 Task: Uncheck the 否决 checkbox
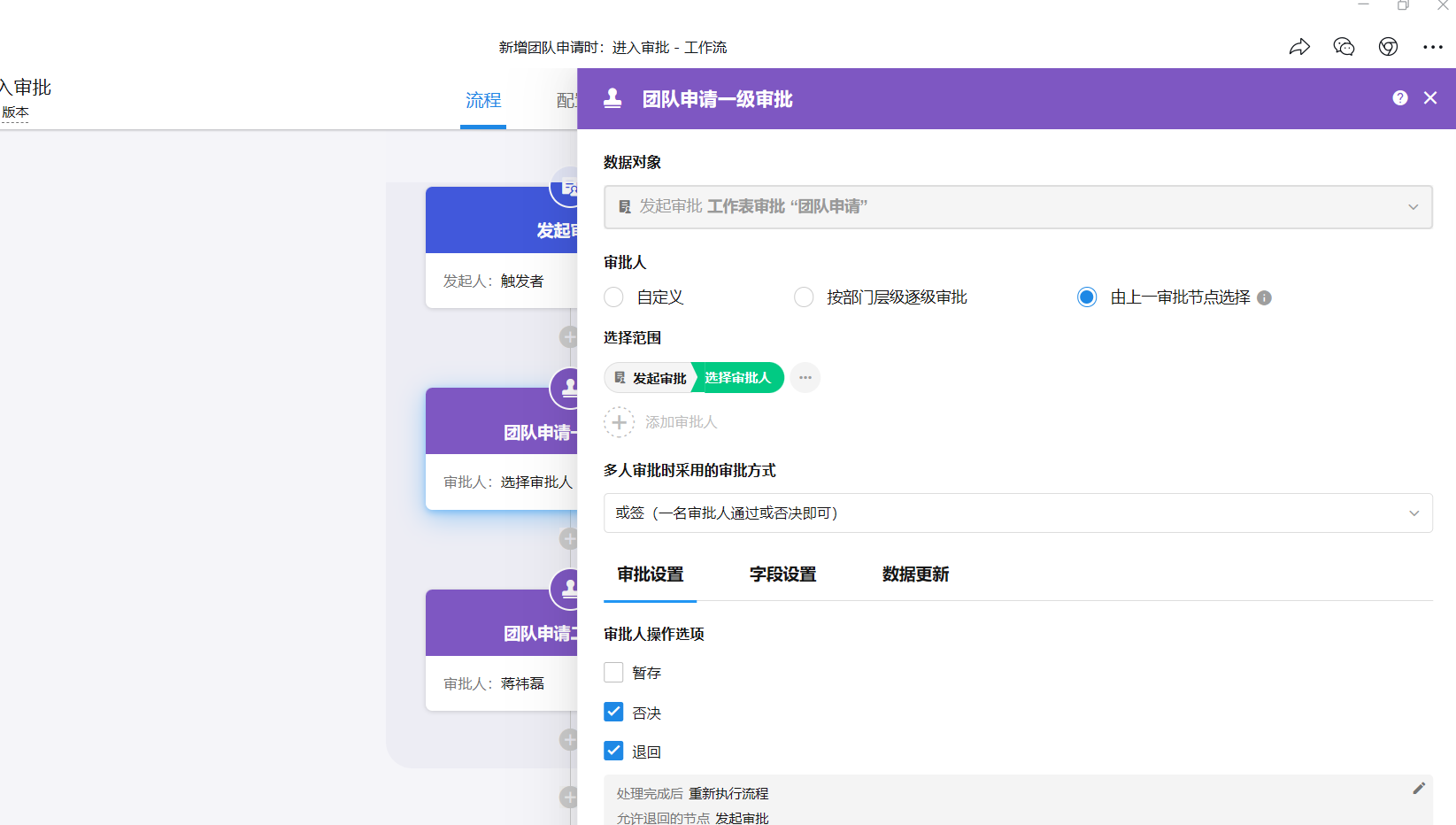click(613, 711)
